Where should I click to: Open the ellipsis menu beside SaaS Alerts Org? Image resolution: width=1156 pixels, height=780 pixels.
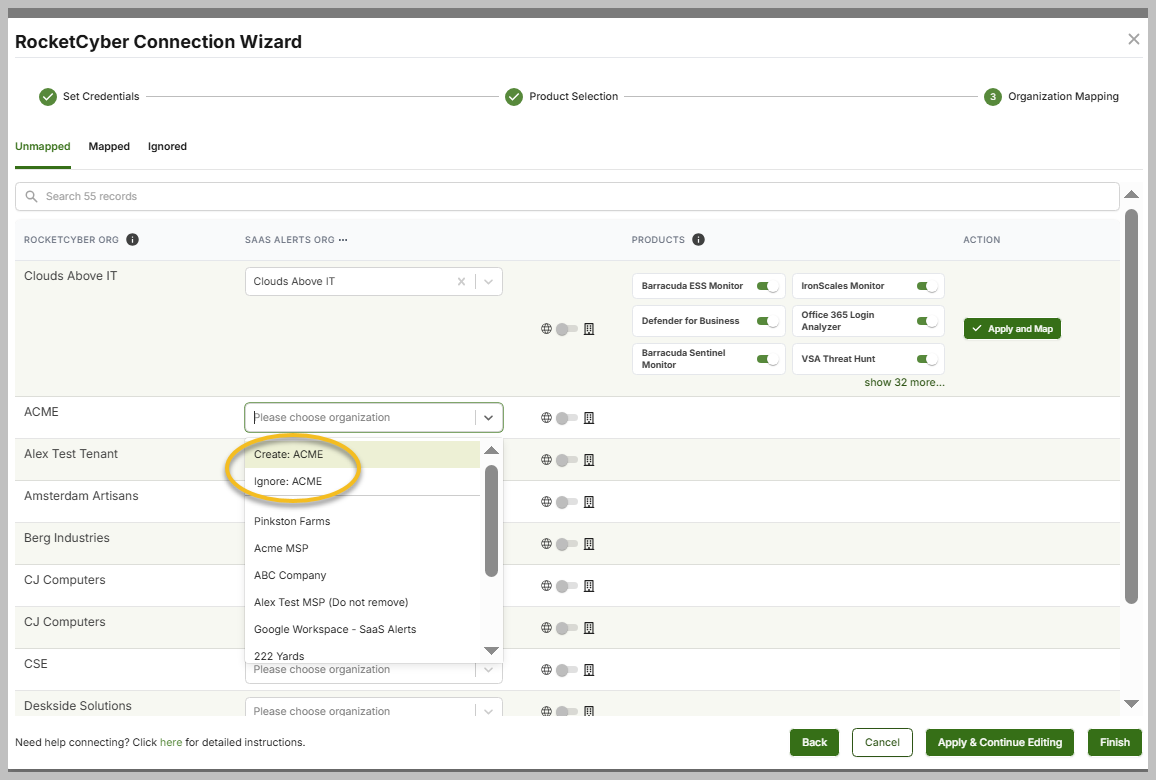[343, 240]
